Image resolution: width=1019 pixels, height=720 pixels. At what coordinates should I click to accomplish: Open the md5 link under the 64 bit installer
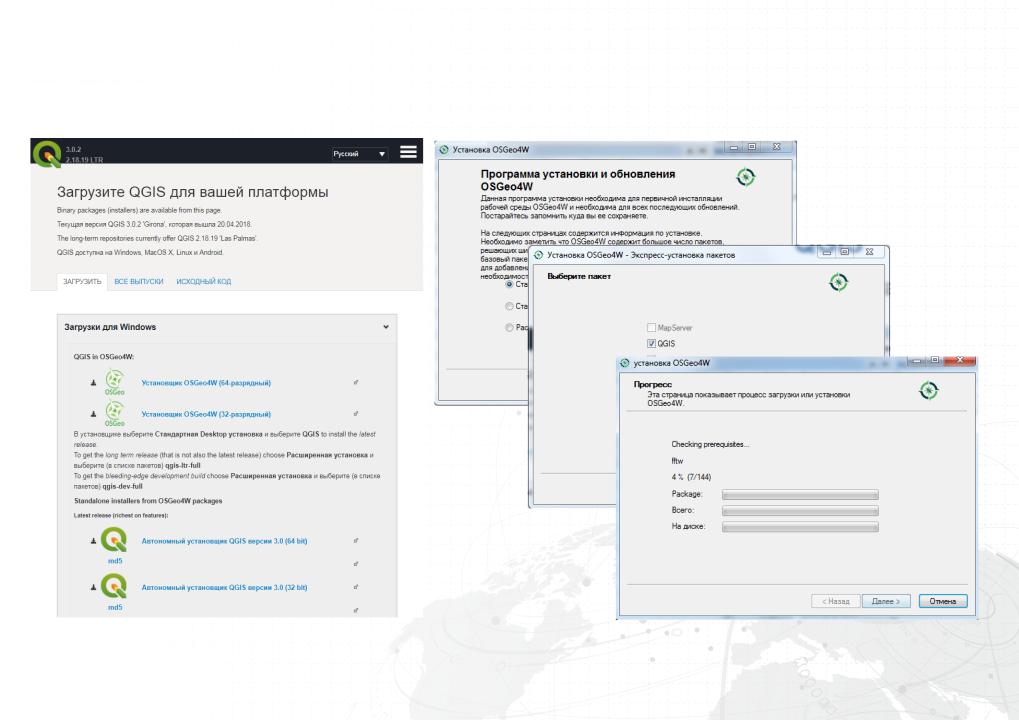(x=115, y=561)
